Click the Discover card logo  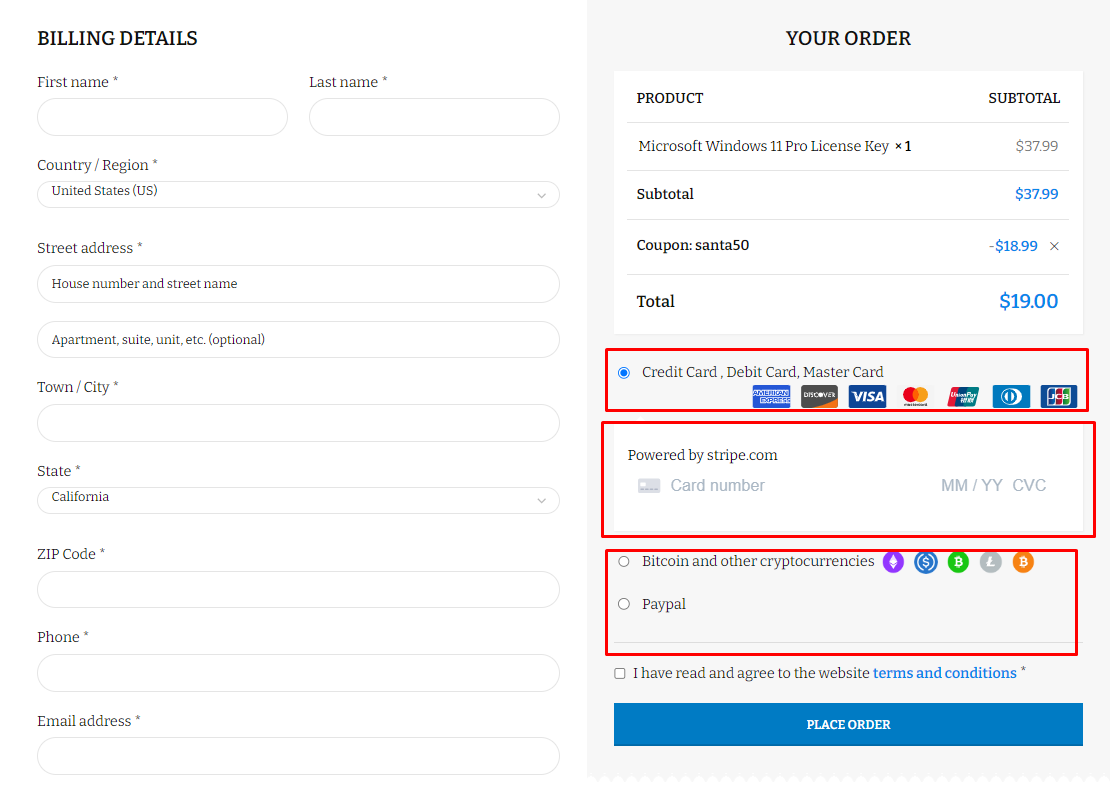pyautogui.click(x=819, y=396)
